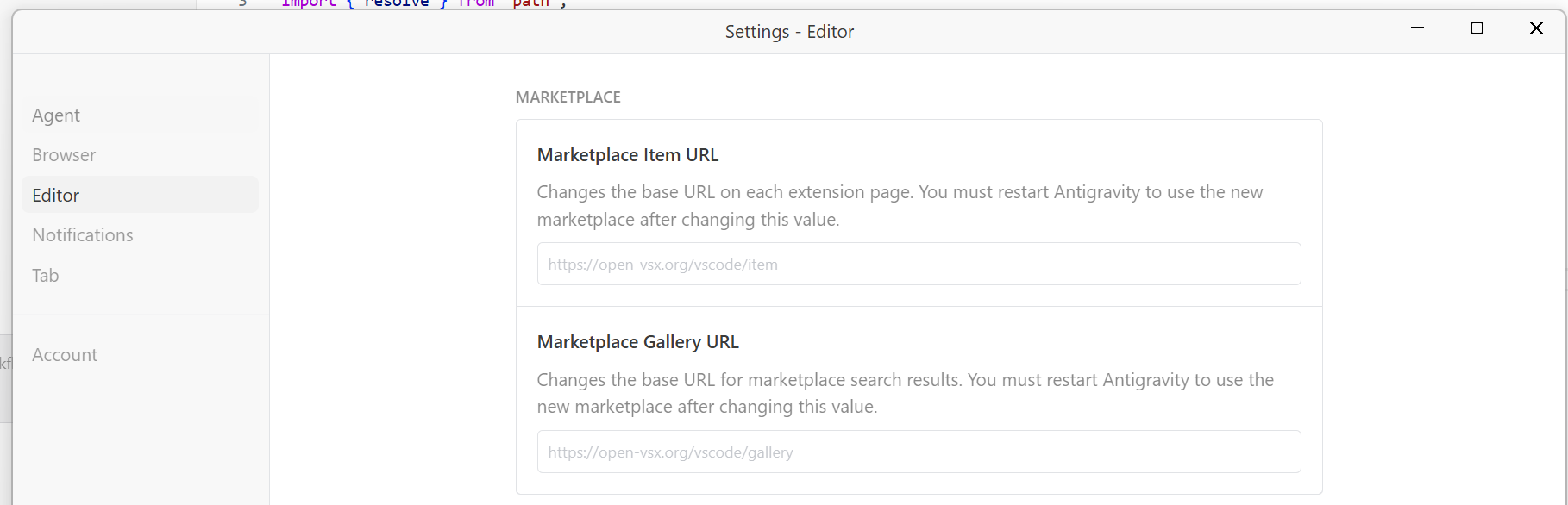Click the Marketplace Item URL title
Viewport: 1568px width, 505px height.
coord(628,155)
